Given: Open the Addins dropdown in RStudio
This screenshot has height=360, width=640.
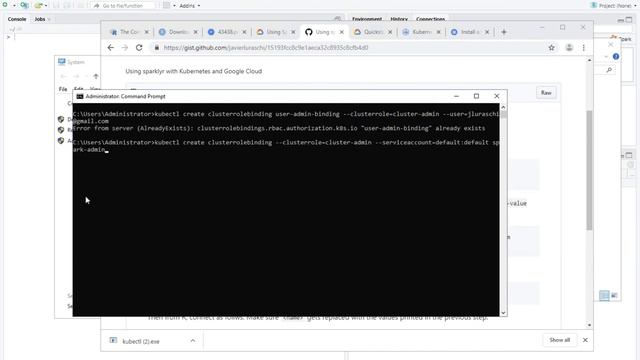Looking at the screenshot, I should 190,6.
